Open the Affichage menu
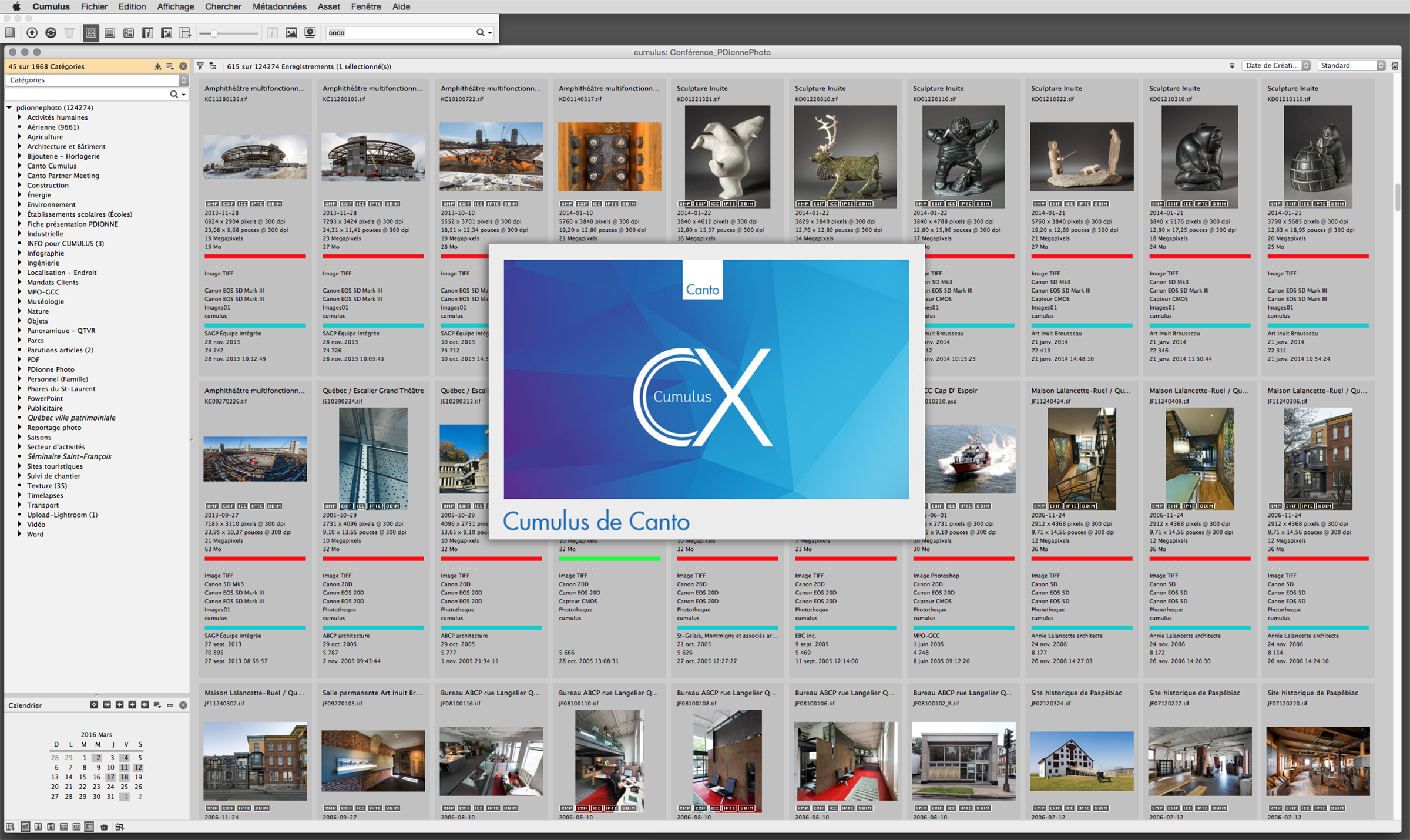The image size is (1410, 840). tap(176, 6)
